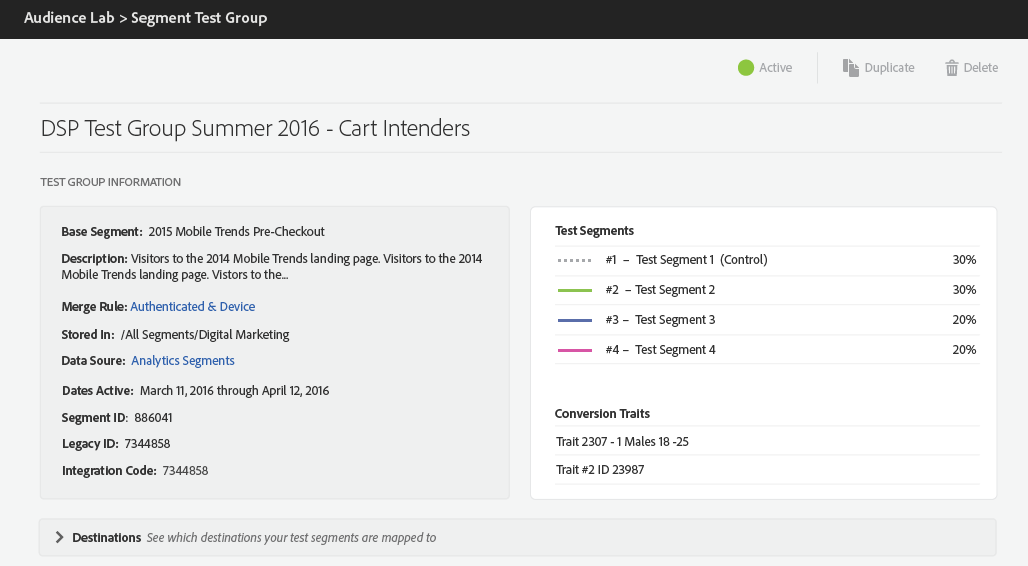Screen dimensions: 1028x566
Task: Click the green Active status dot
Action: coord(746,68)
